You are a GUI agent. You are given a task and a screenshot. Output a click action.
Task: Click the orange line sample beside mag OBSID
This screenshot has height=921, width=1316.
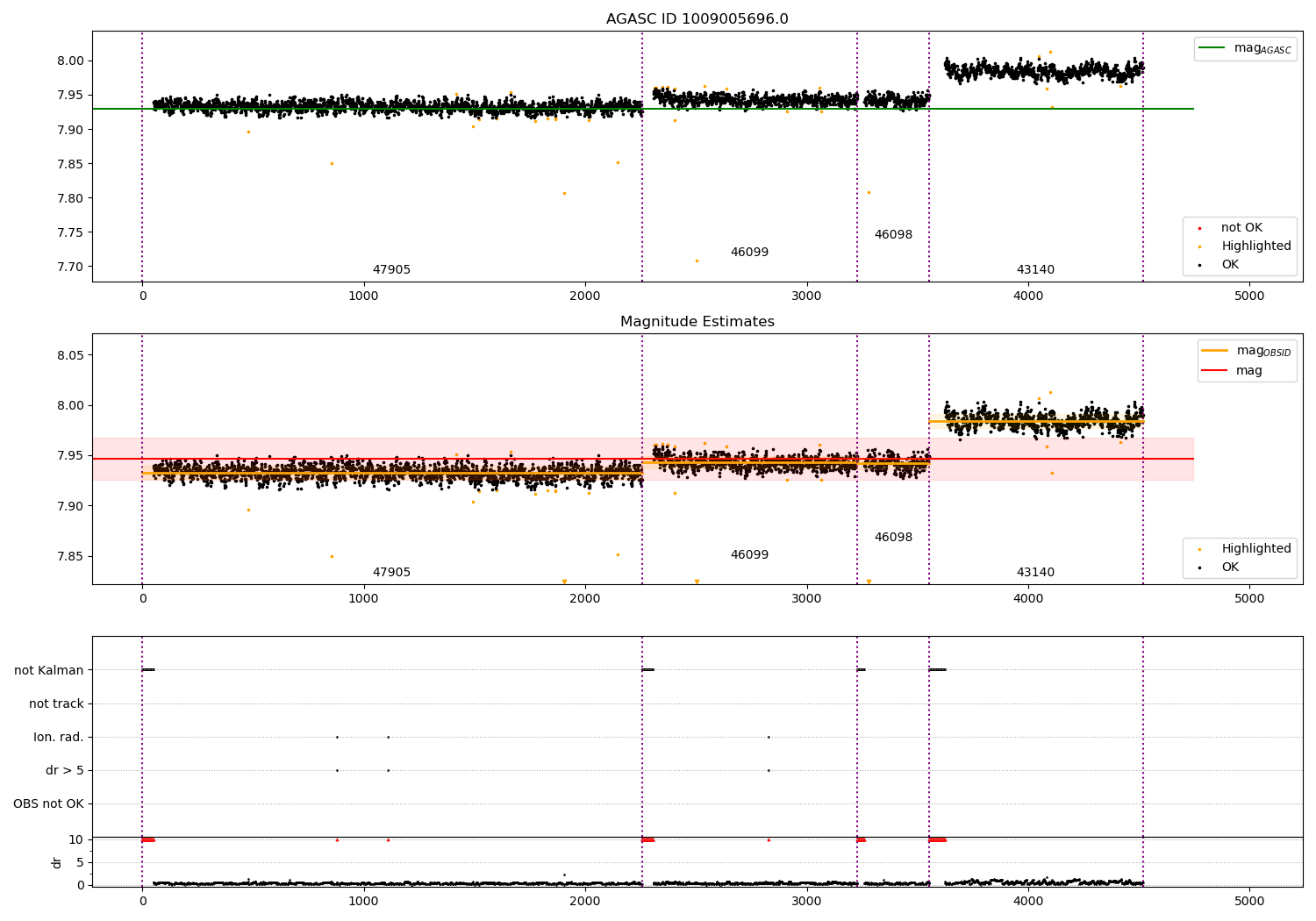click(x=1215, y=350)
